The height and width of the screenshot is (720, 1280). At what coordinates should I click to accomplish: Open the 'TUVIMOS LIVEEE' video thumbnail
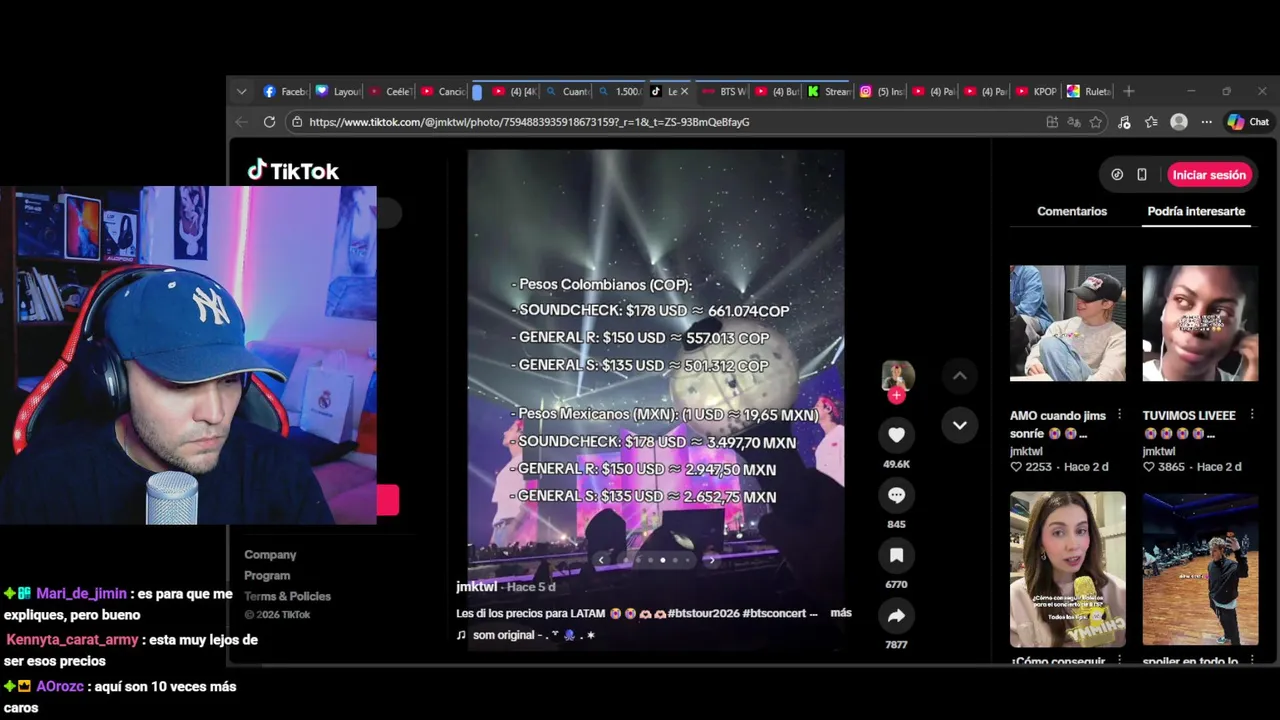tap(1200, 323)
